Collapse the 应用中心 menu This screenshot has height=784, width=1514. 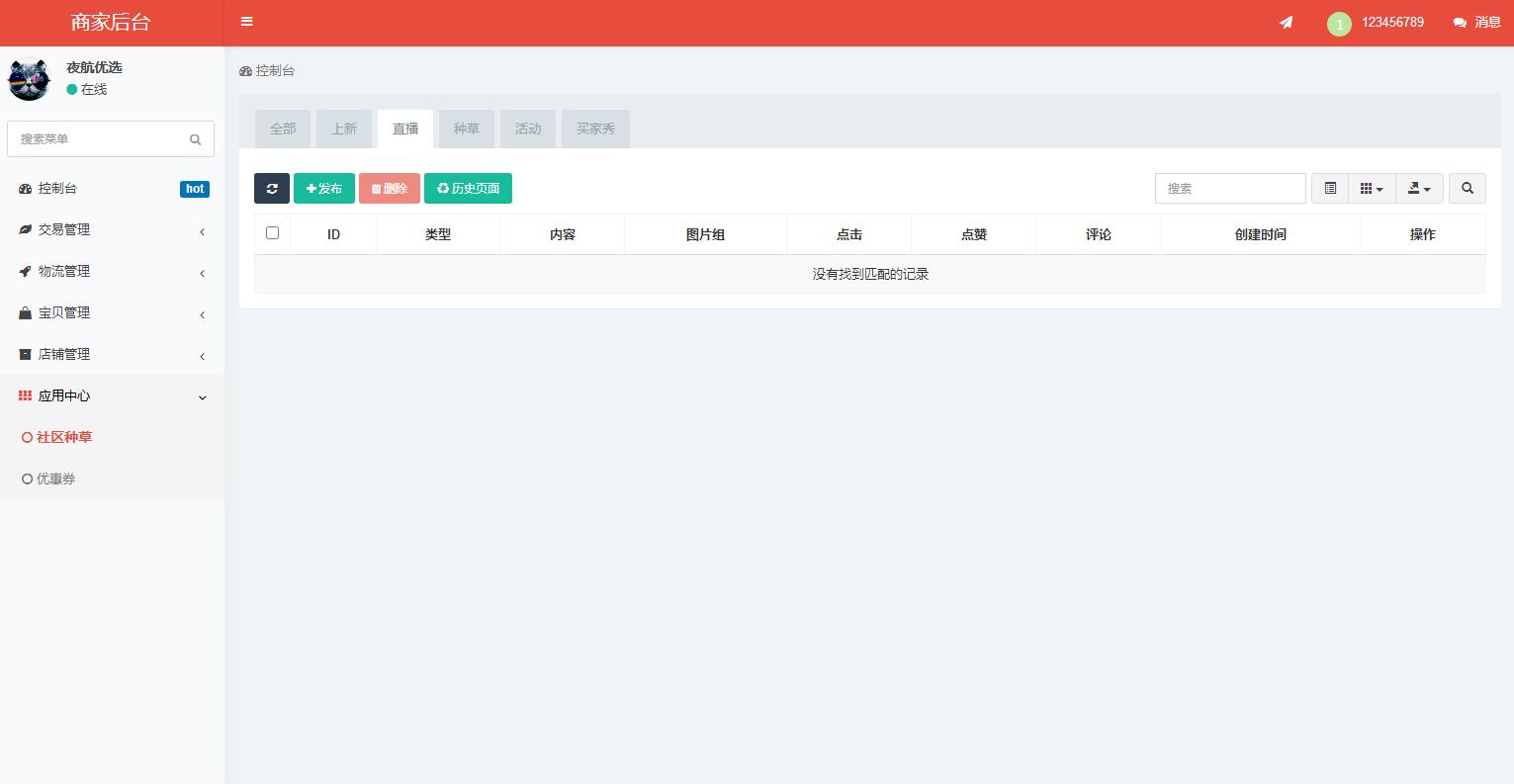(111, 395)
